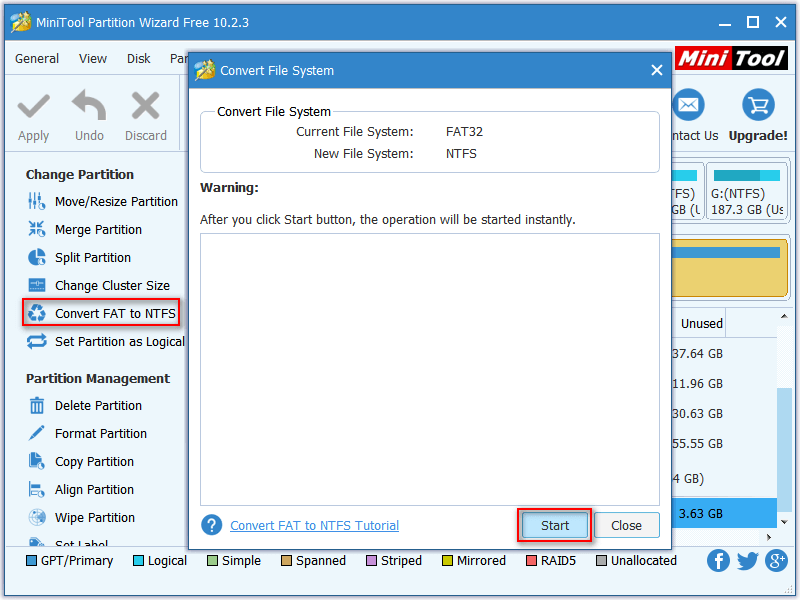
Task: Click the Upgrade! icon
Action: pyautogui.click(x=757, y=105)
